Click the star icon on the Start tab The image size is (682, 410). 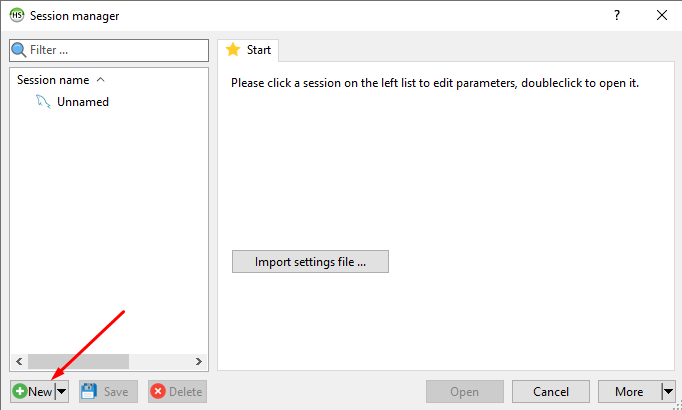point(233,50)
